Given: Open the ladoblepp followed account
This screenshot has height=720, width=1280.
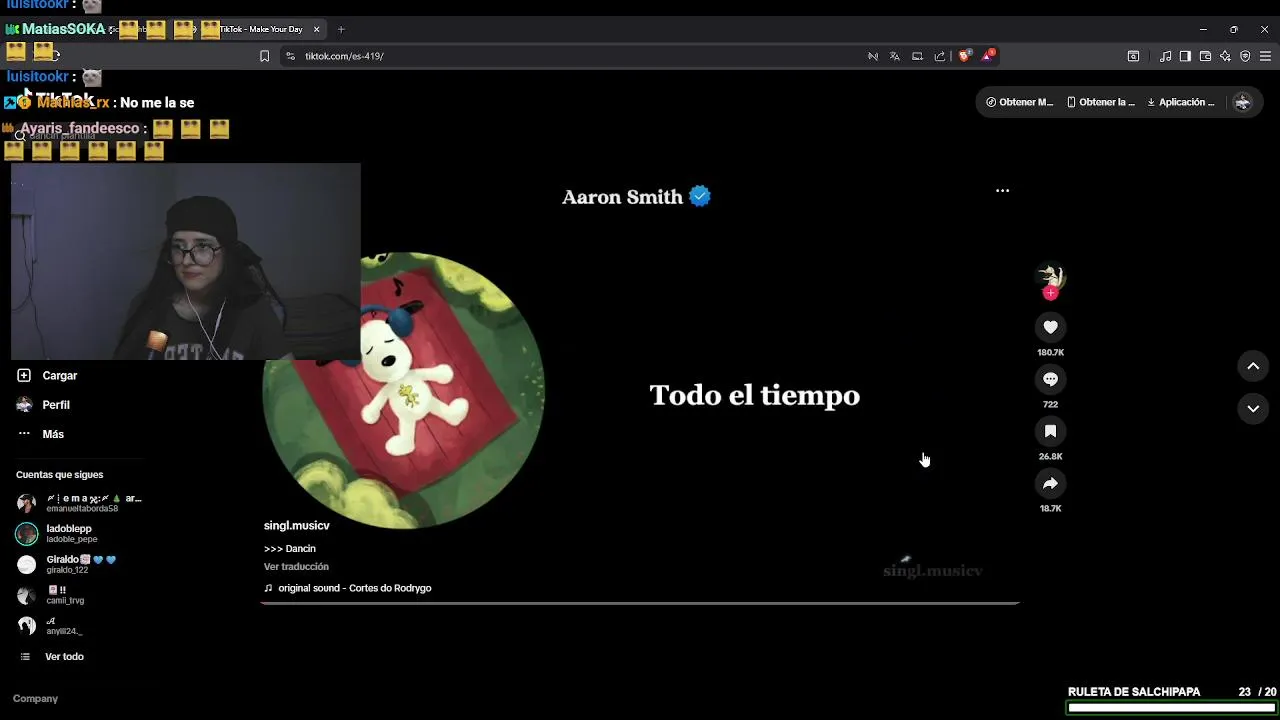Looking at the screenshot, I should [x=57, y=533].
